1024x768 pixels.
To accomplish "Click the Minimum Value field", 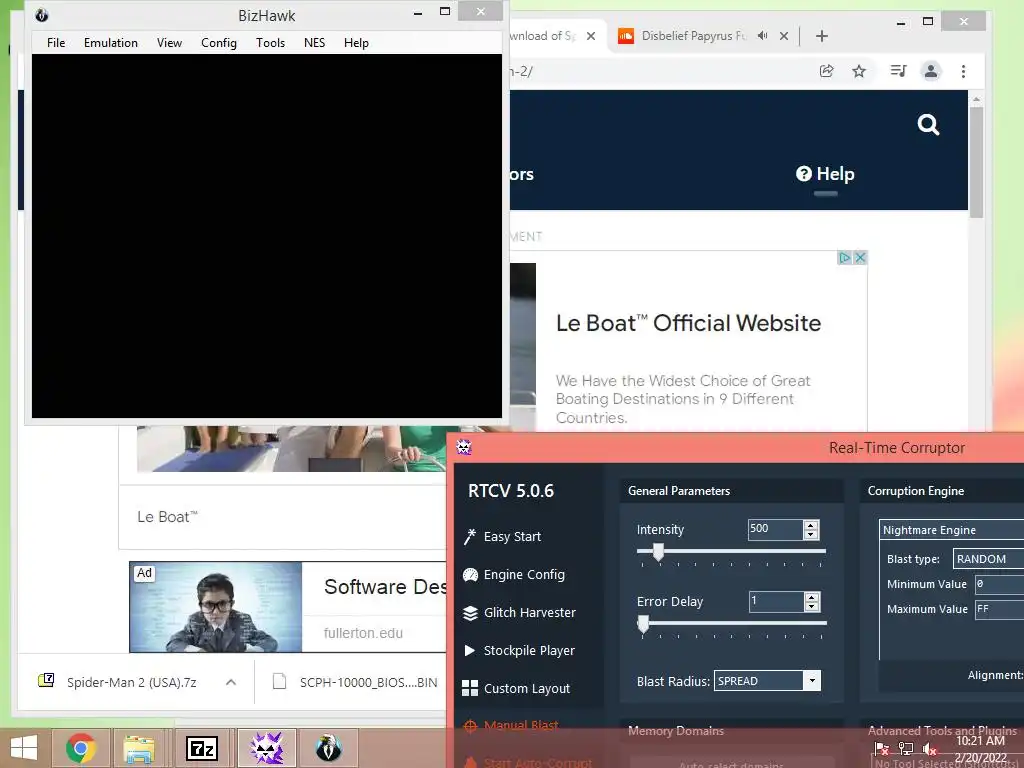I will [x=999, y=584].
